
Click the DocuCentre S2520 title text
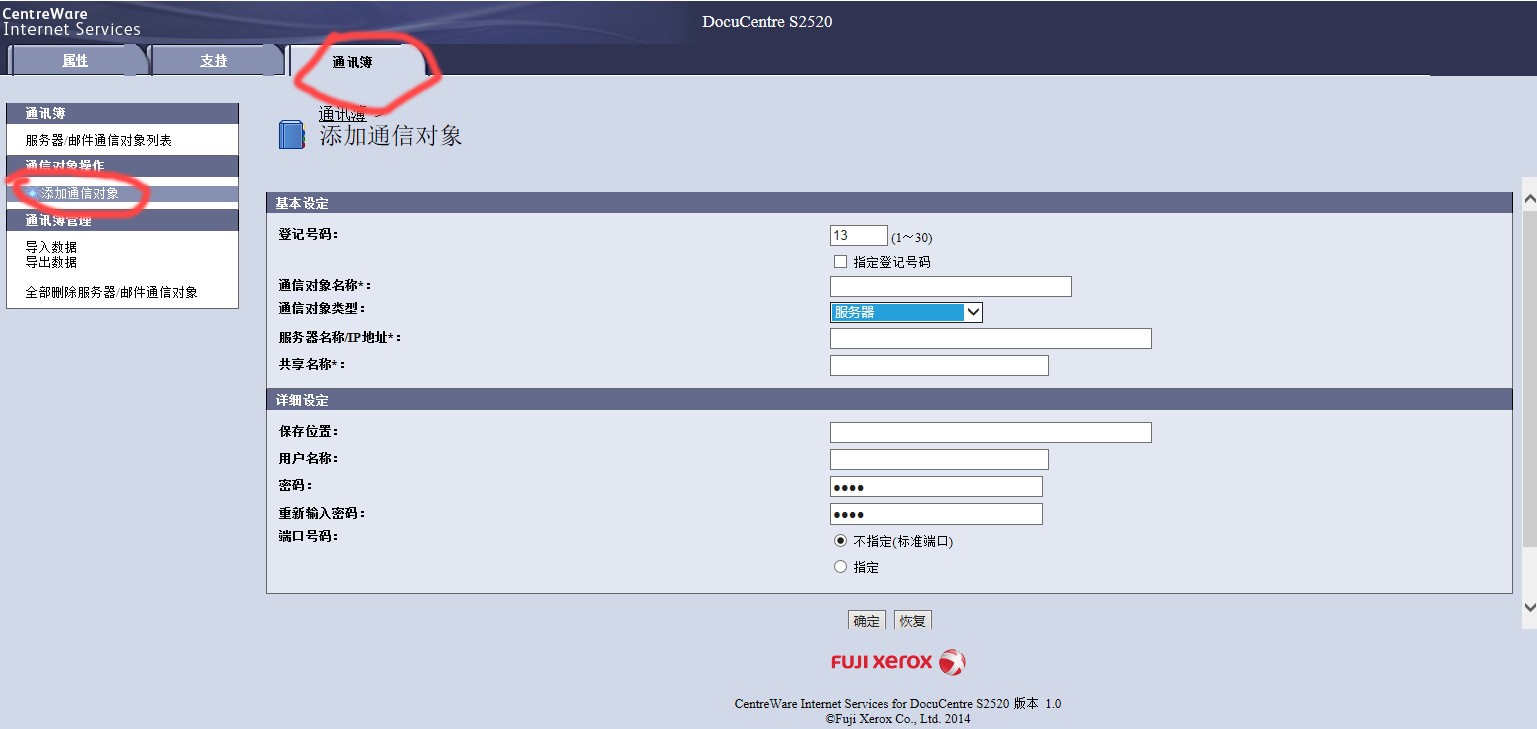768,21
